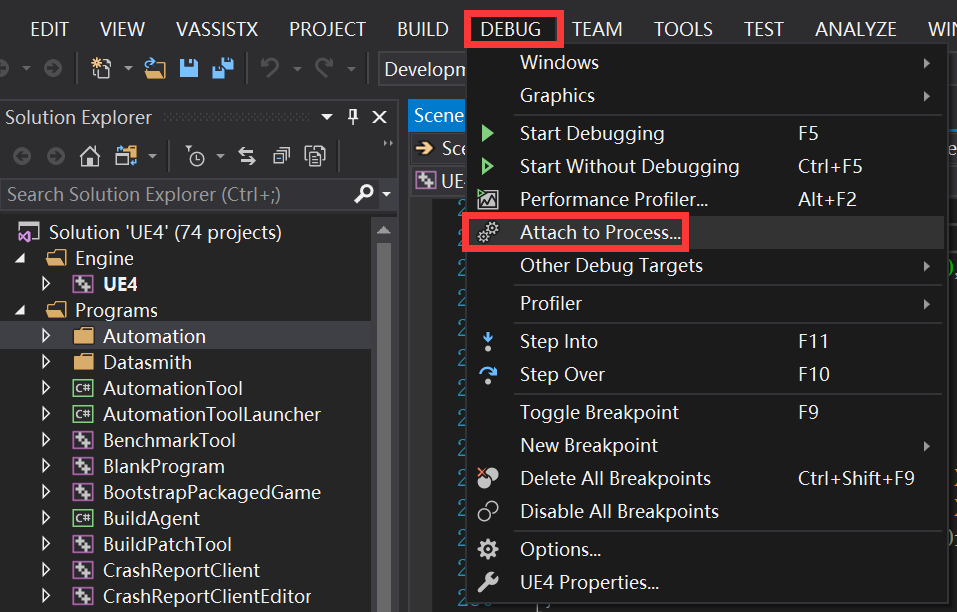Viewport: 957px width, 612px height.
Task: Sync Solution Explorer with active document
Action: pos(246,156)
